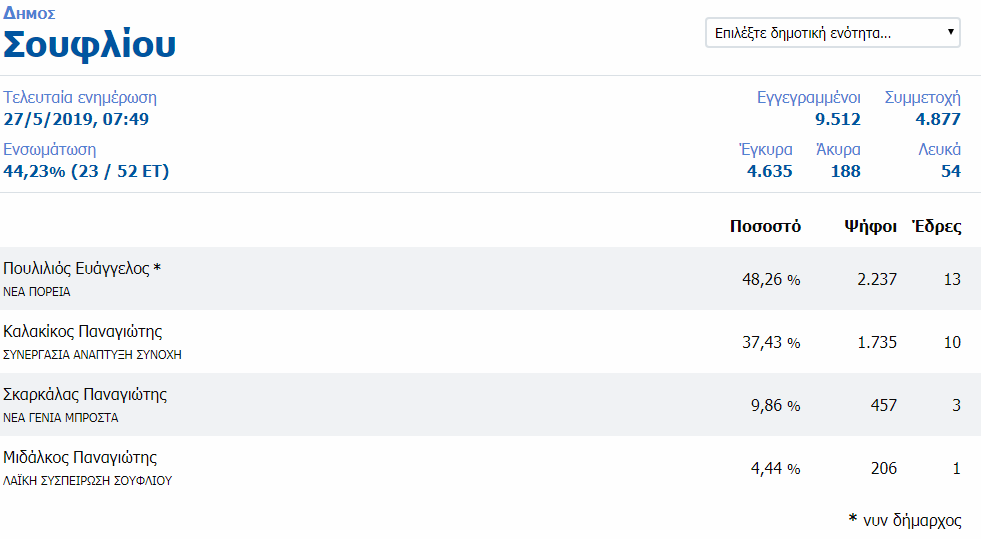981x539 pixels.
Task: Click the last update timestamp
Action: pyautogui.click(x=76, y=119)
